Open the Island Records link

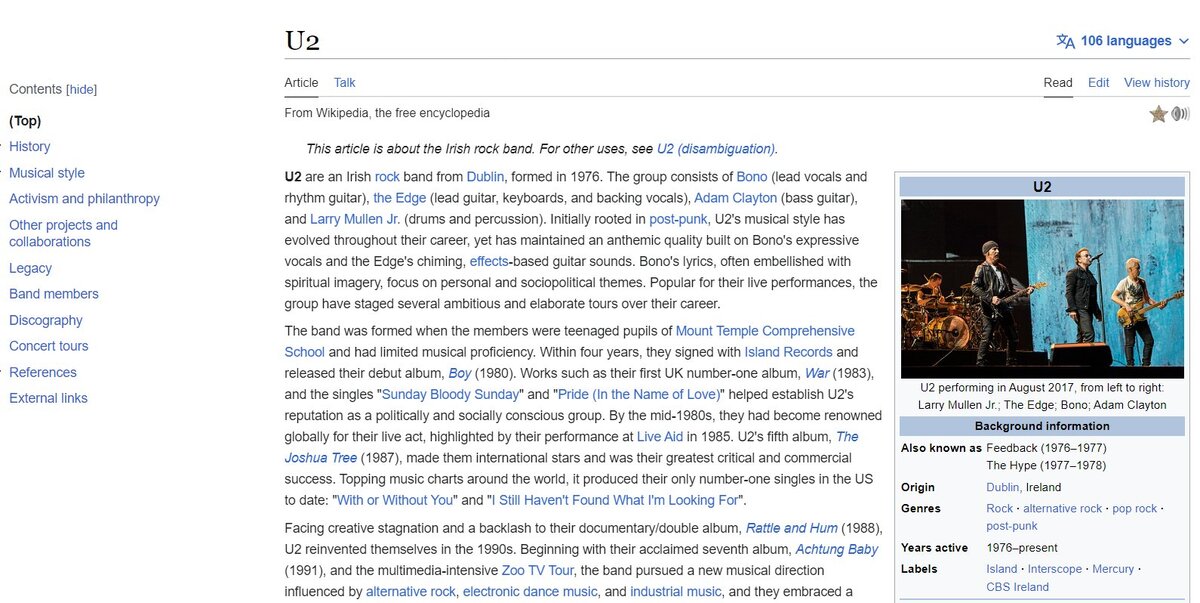pos(788,352)
